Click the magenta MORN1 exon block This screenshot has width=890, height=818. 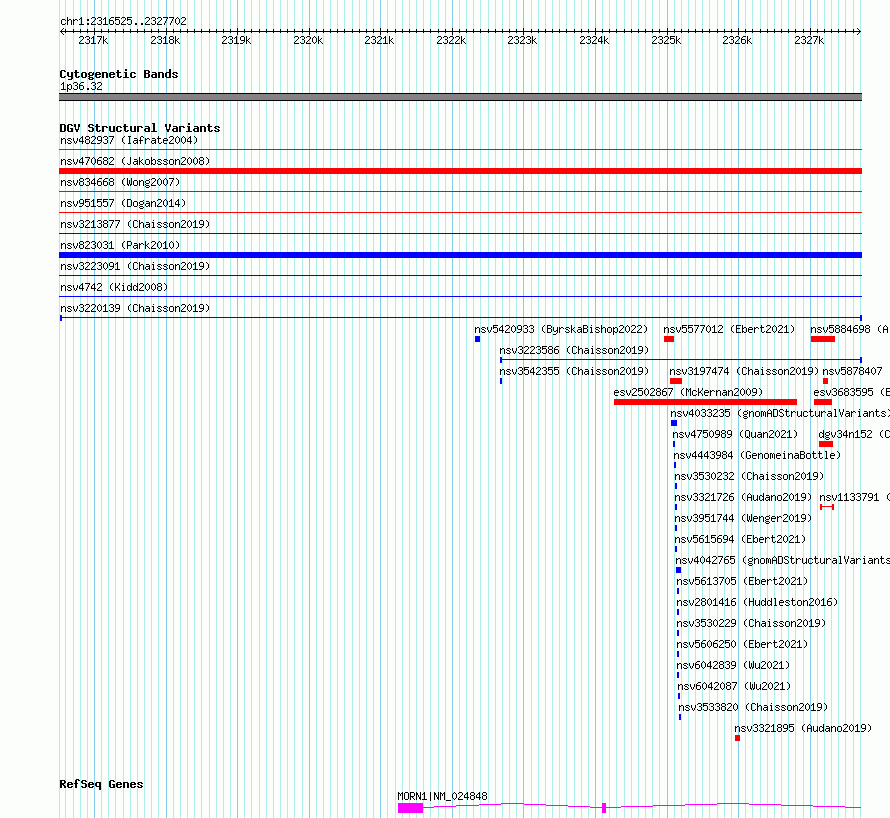[x=410, y=808]
